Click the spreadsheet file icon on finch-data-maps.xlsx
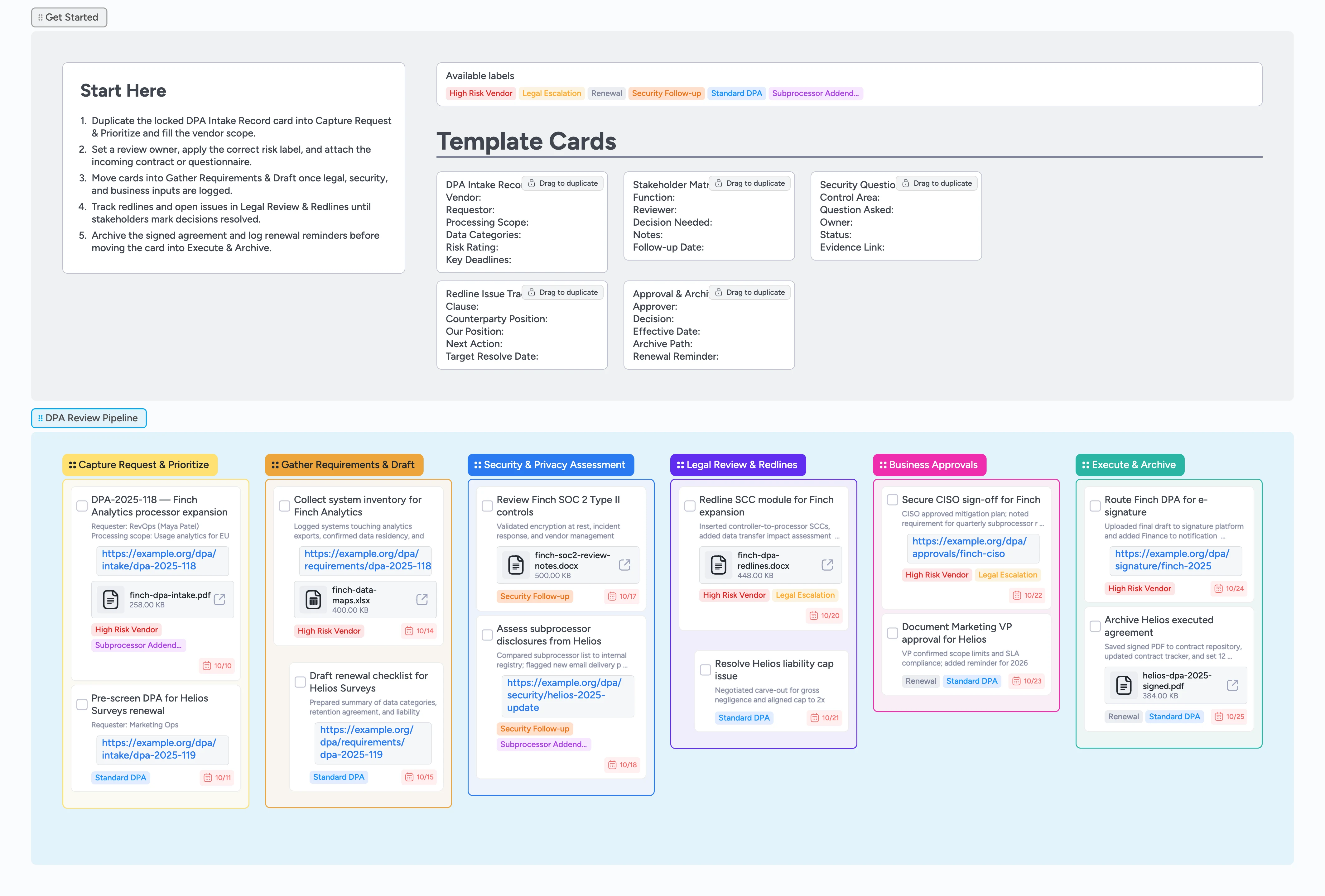Viewport: 1325px width, 896px height. (313, 599)
